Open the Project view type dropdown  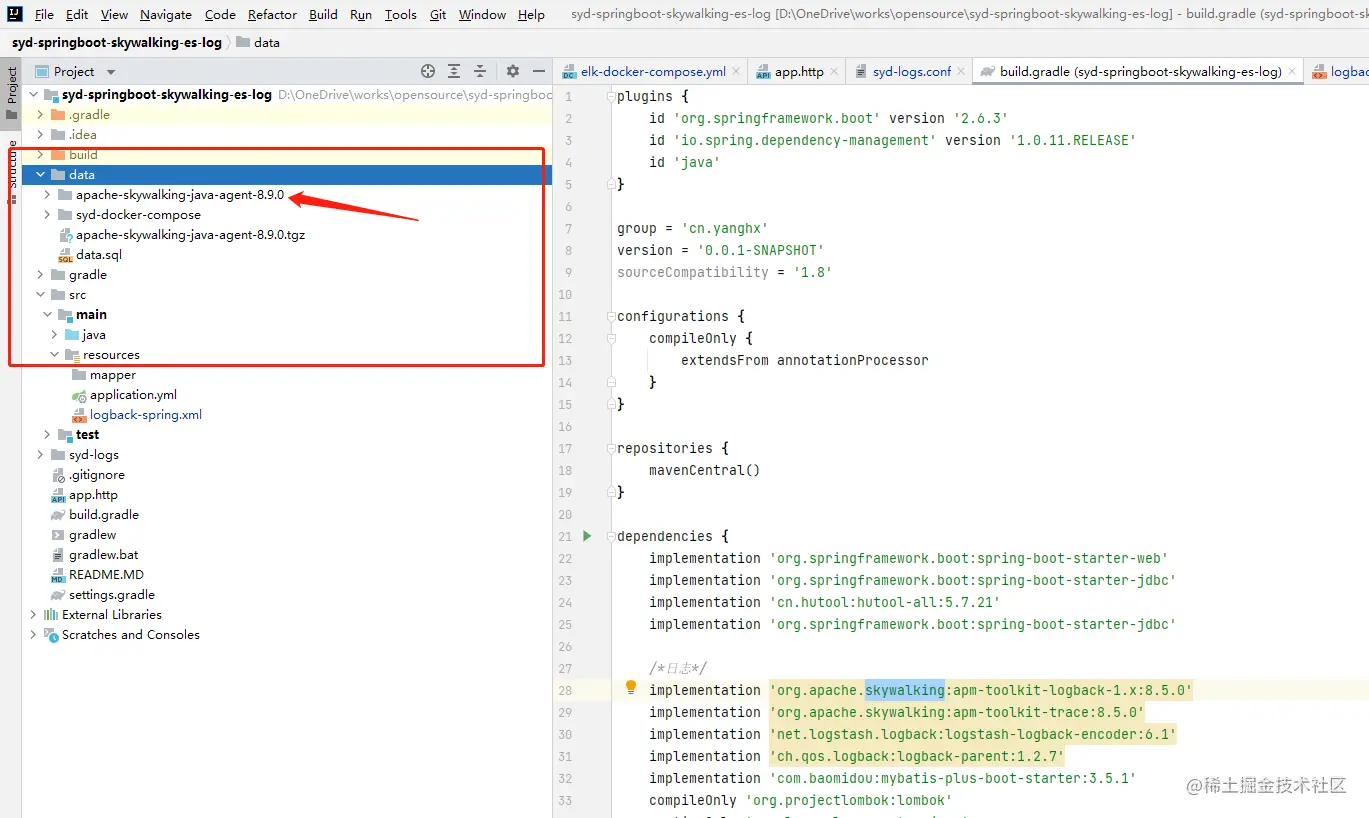pyautogui.click(x=111, y=72)
